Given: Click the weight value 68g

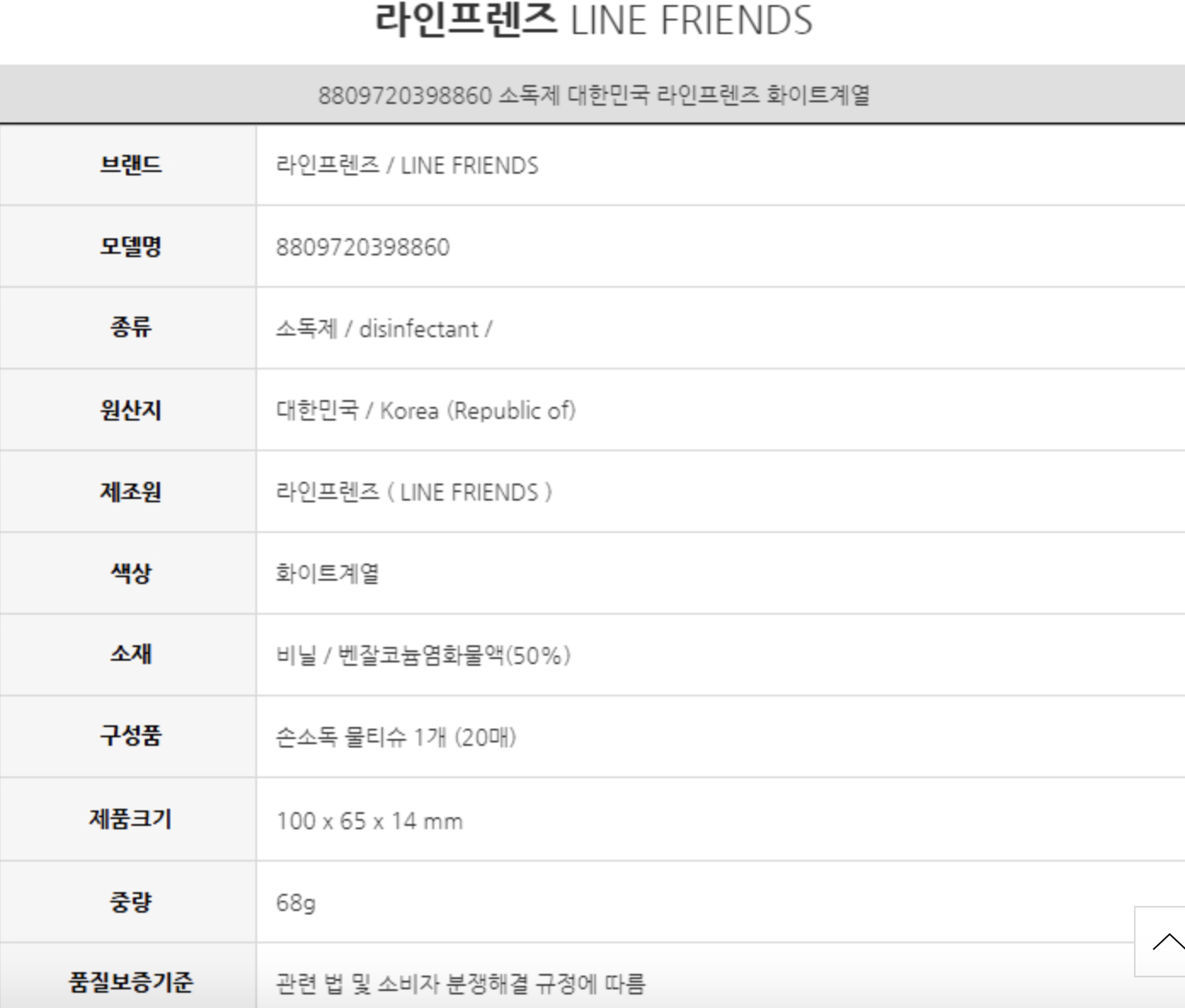Looking at the screenshot, I should [x=295, y=902].
